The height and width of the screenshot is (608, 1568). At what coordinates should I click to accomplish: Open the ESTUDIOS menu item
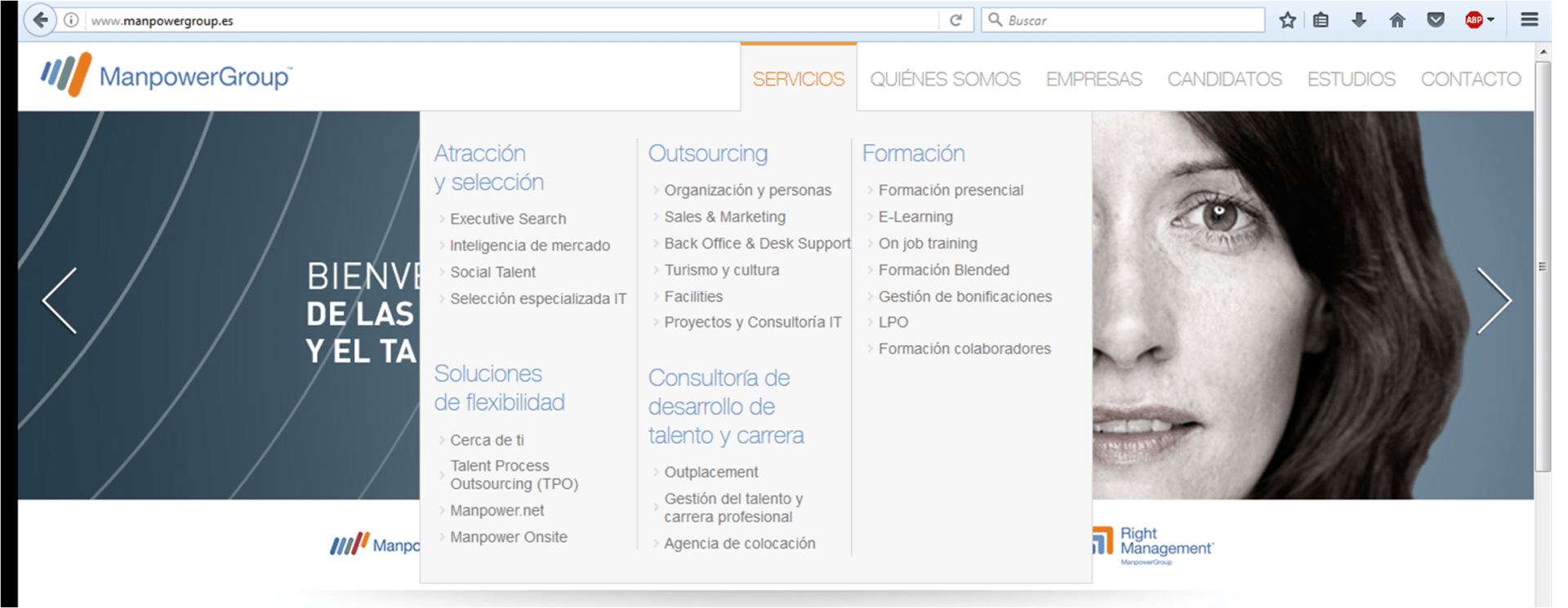tap(1351, 79)
